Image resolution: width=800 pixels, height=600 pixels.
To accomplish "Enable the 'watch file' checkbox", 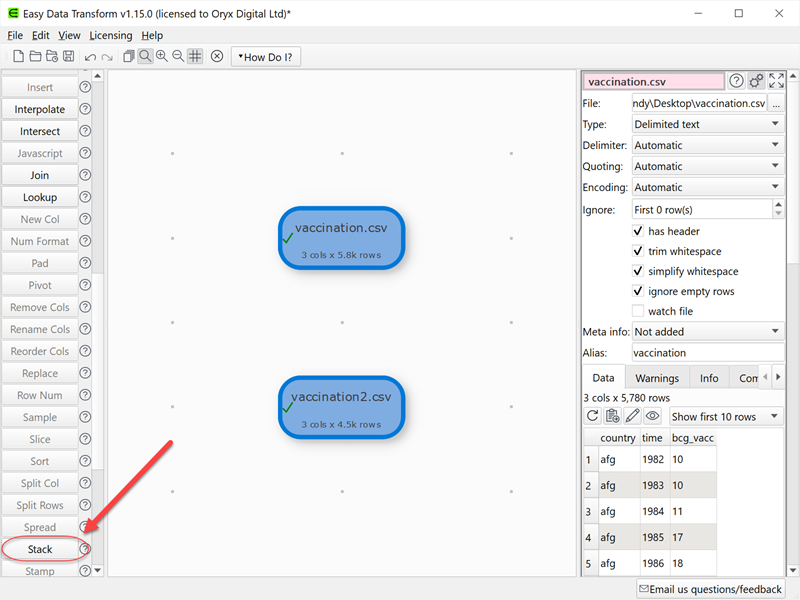I will pos(637,311).
